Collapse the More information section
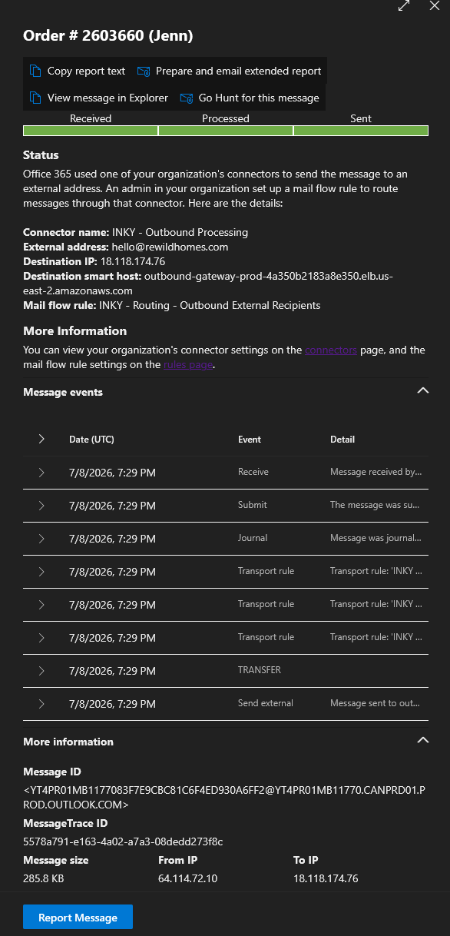The height and width of the screenshot is (936, 450). [x=423, y=740]
